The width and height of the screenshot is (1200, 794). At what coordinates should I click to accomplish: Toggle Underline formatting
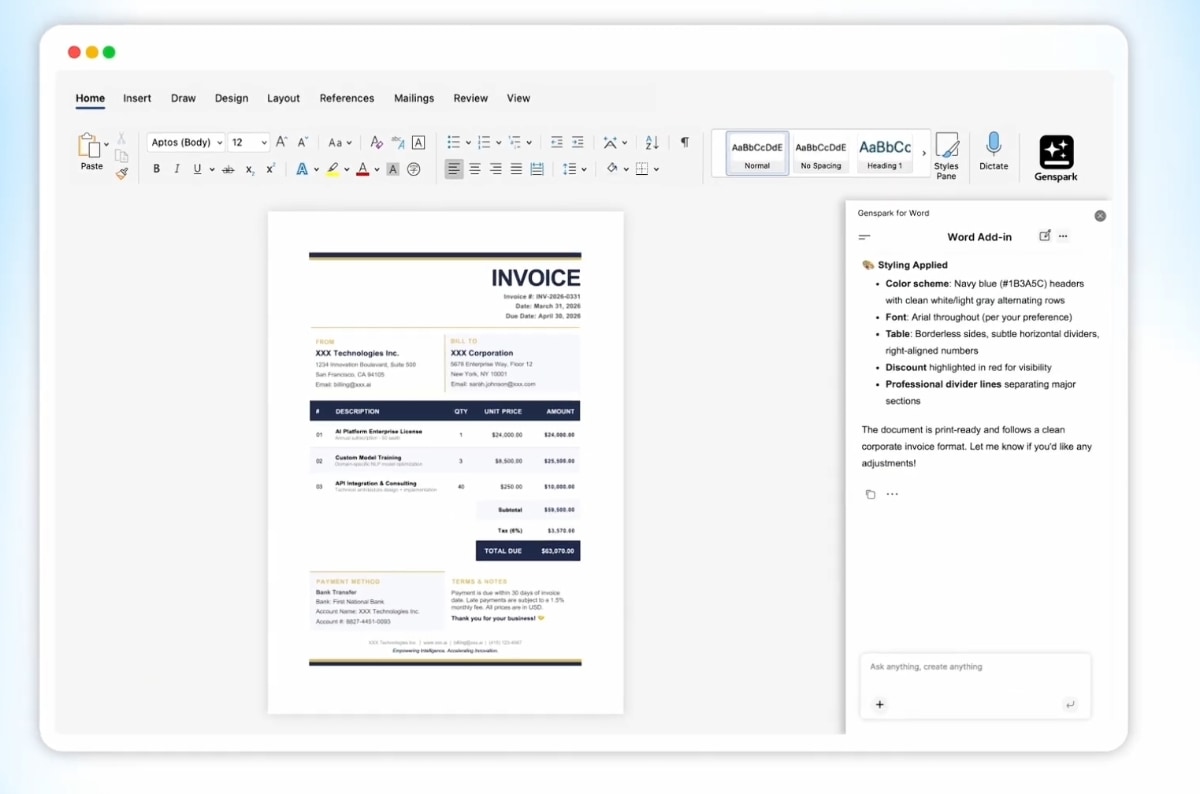(197, 169)
